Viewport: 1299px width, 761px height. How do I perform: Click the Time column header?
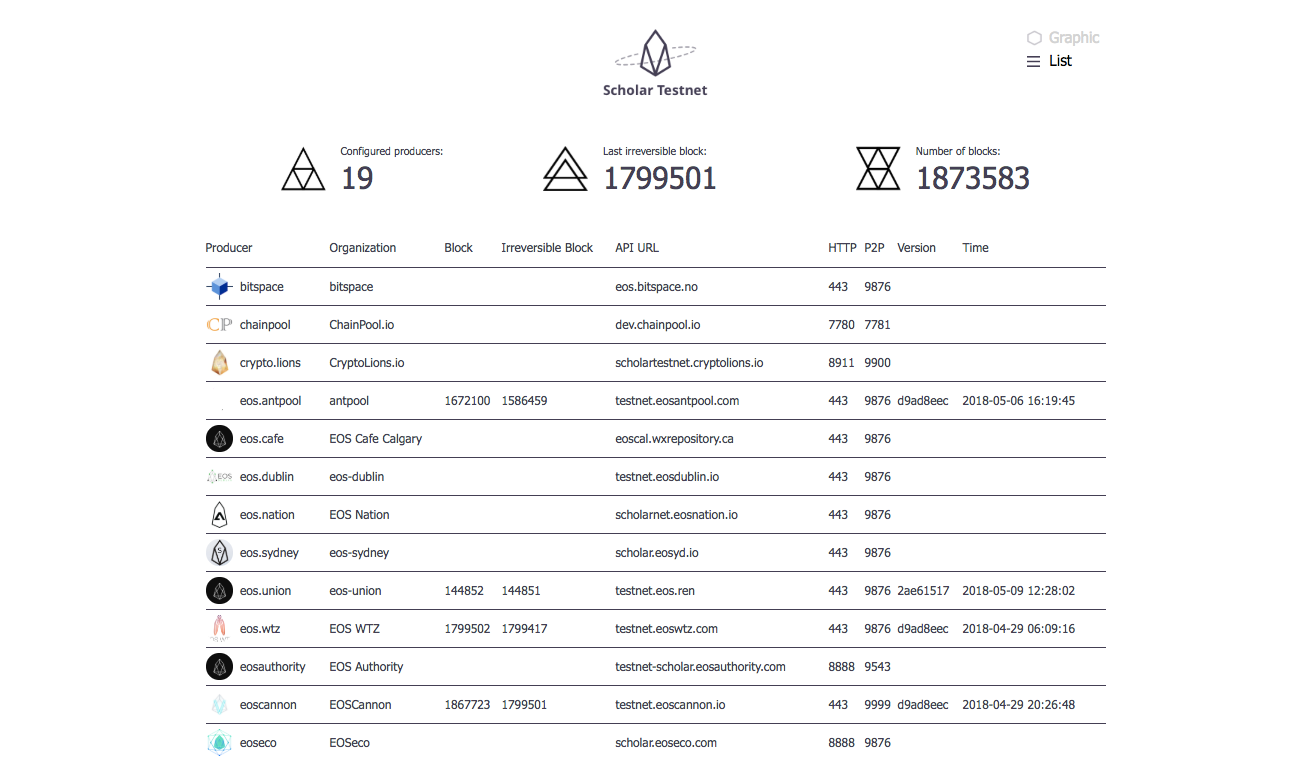[976, 248]
